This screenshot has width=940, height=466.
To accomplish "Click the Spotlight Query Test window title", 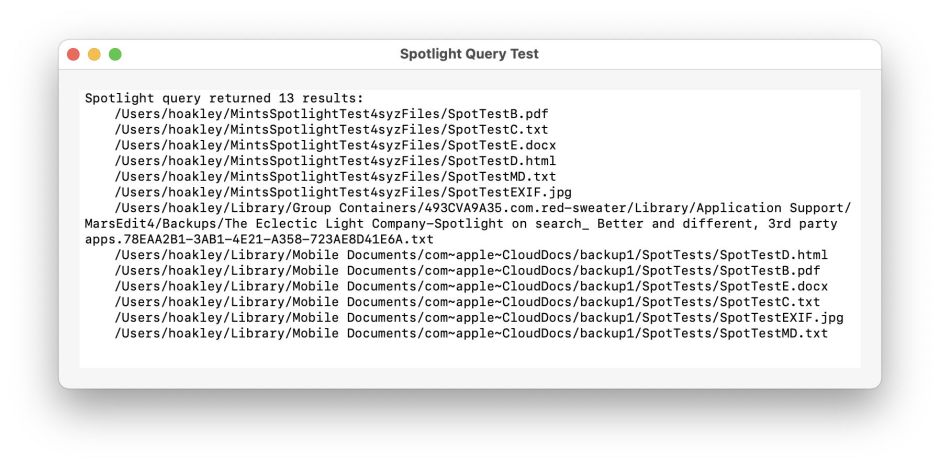I will pyautogui.click(x=469, y=54).
